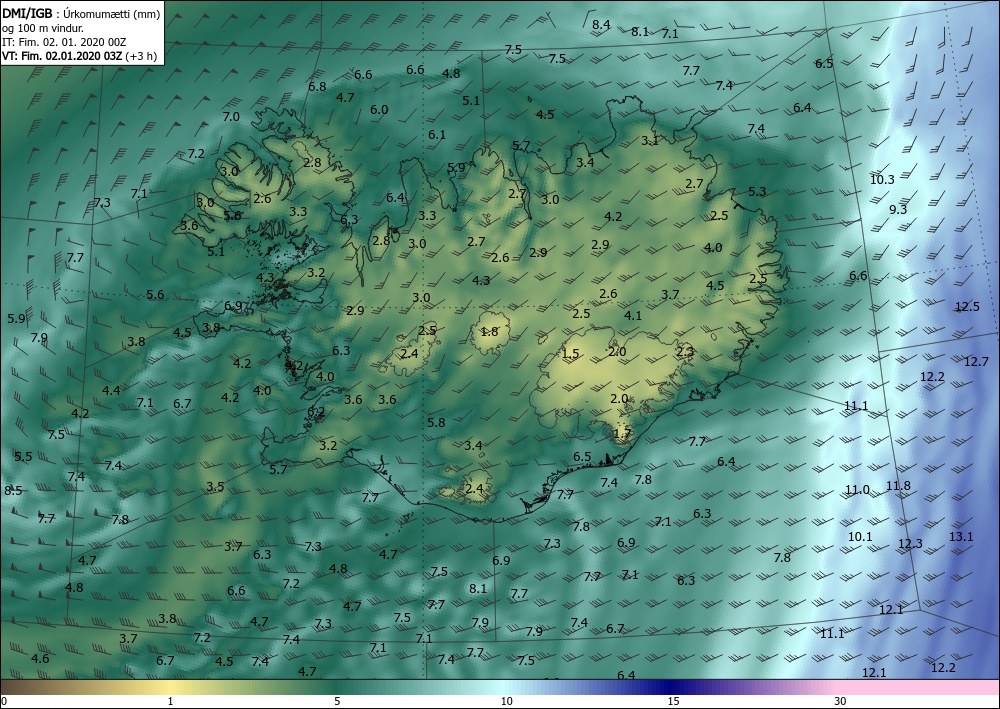The height and width of the screenshot is (709, 1000).
Task: Click the '10' label on the color scale
Action: (x=506, y=701)
